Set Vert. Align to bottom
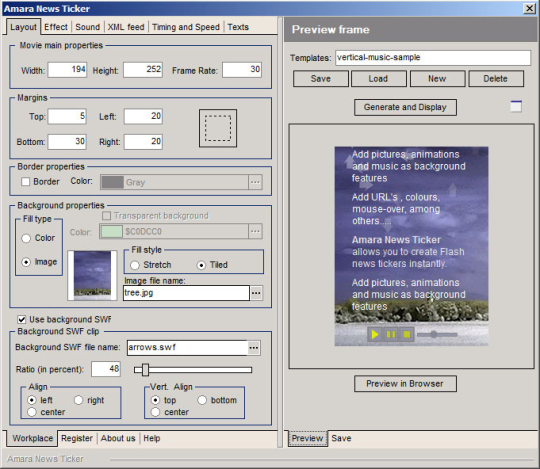 point(202,400)
